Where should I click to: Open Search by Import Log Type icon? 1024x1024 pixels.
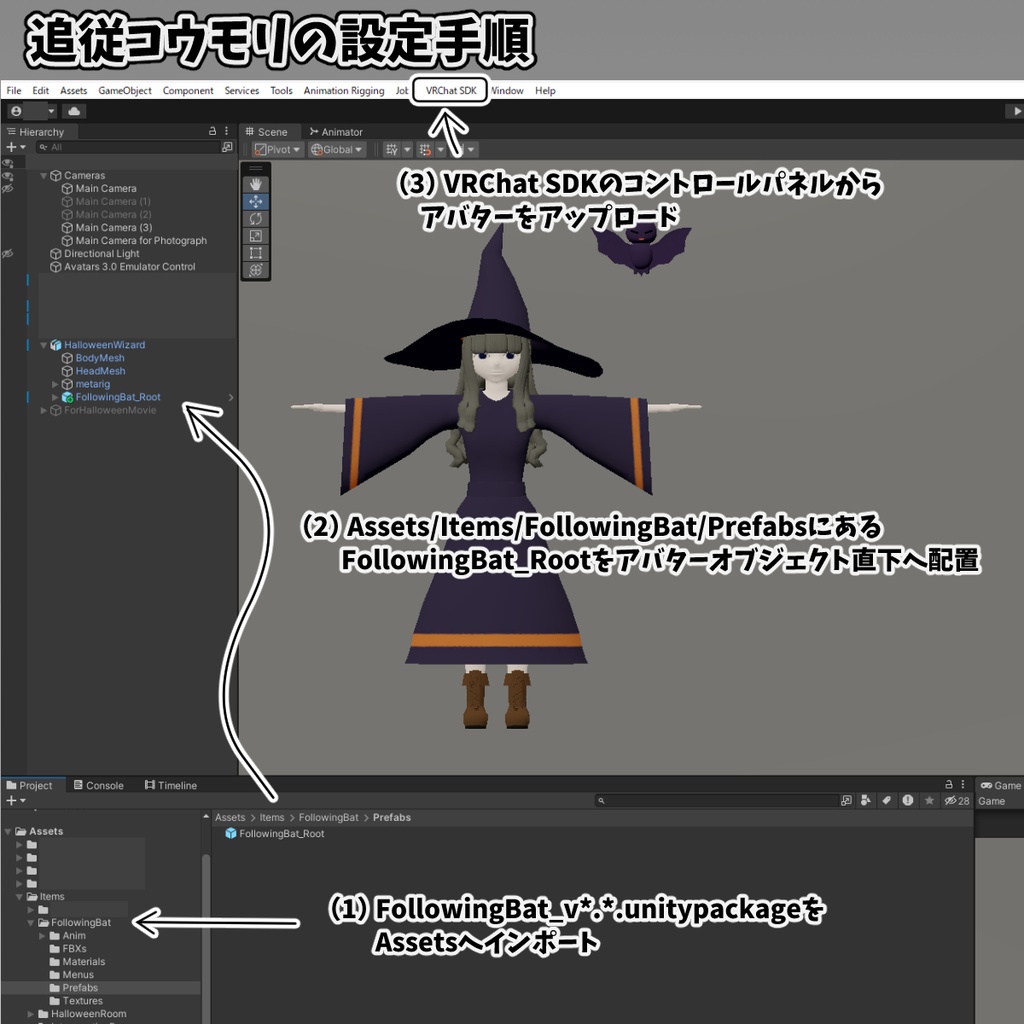(x=908, y=801)
